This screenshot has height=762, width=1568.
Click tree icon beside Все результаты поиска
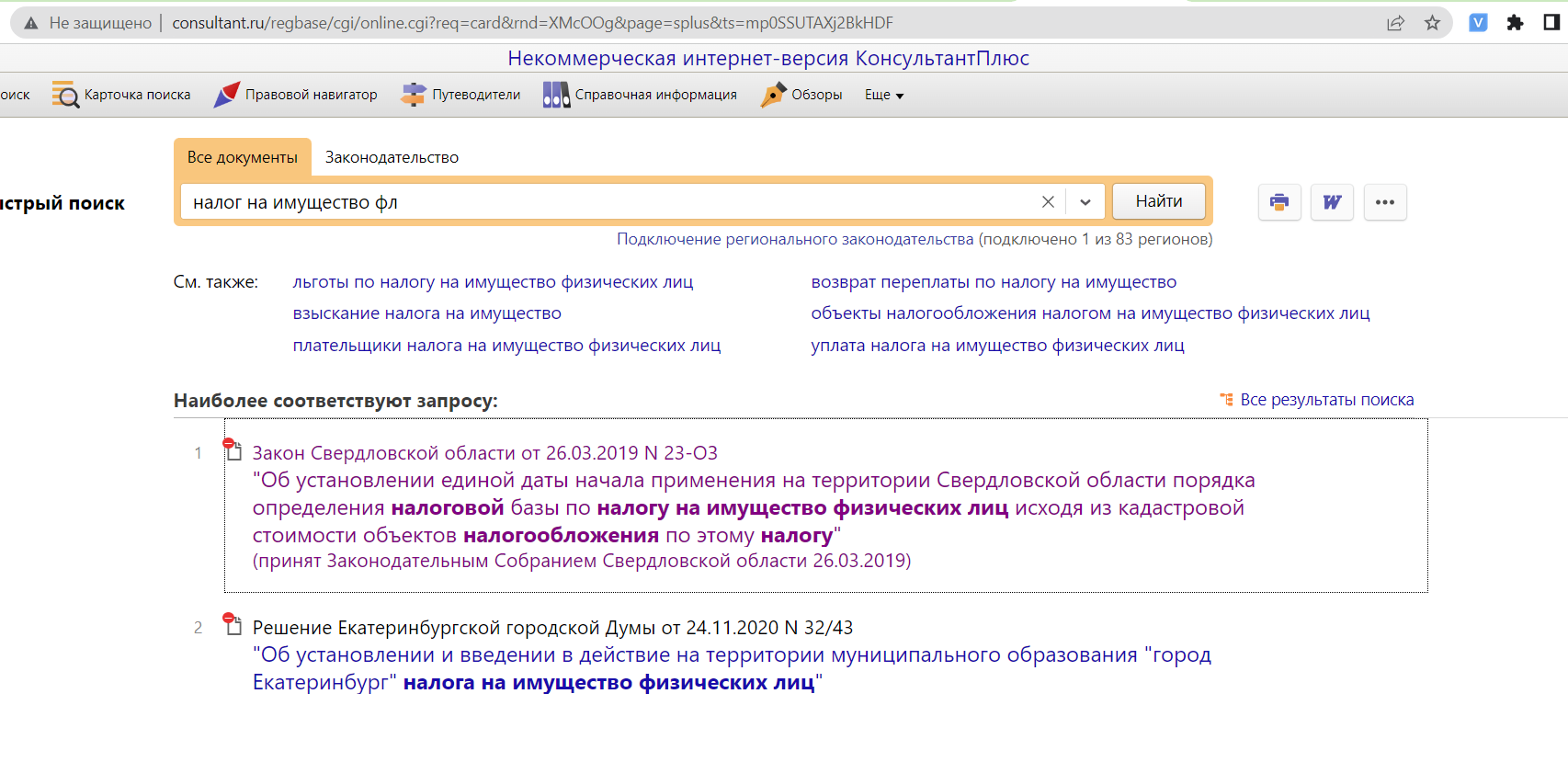pyautogui.click(x=1226, y=400)
